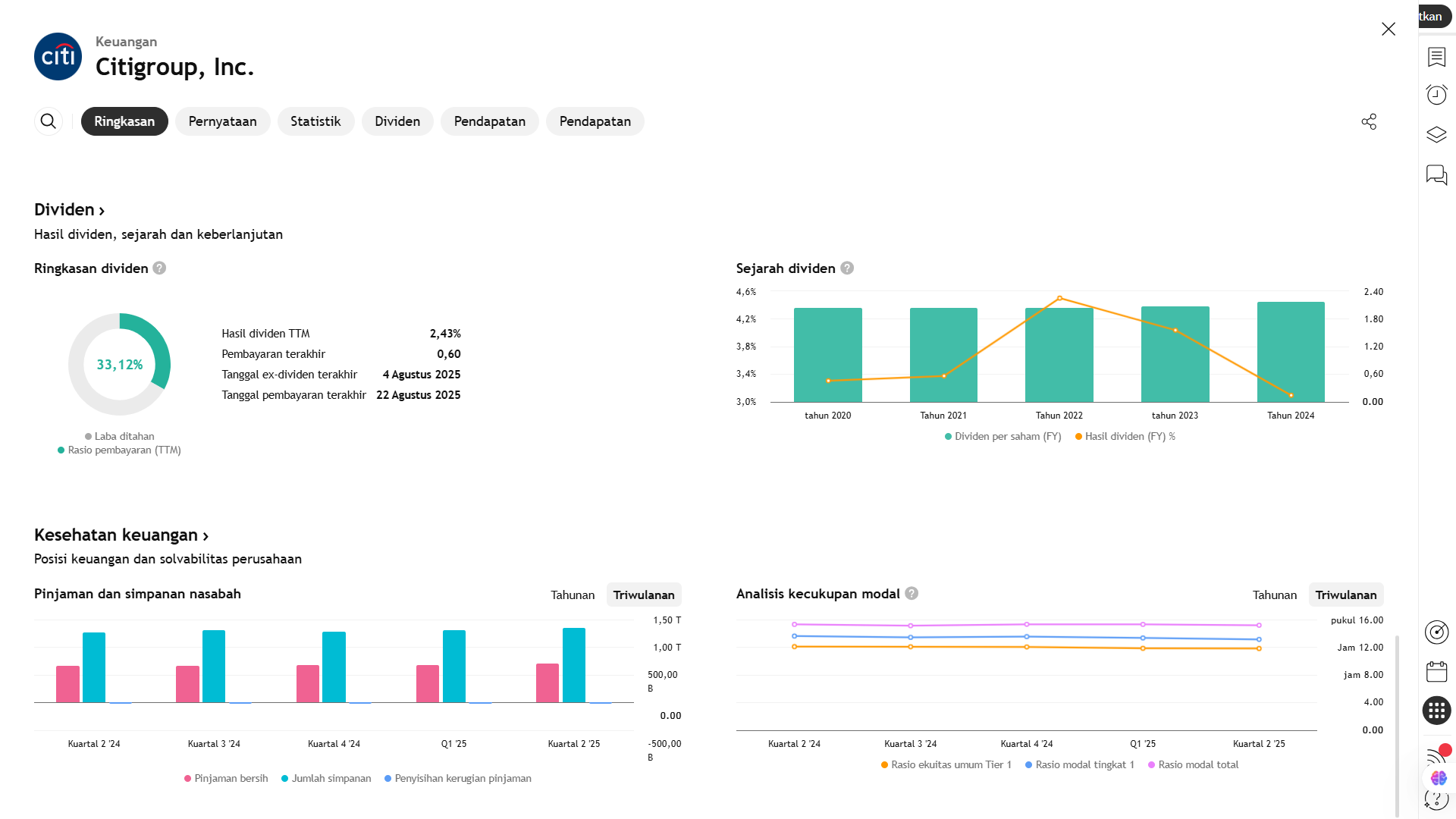Switch to the Statistik tab
This screenshot has width=1456, height=819.
pyautogui.click(x=315, y=121)
